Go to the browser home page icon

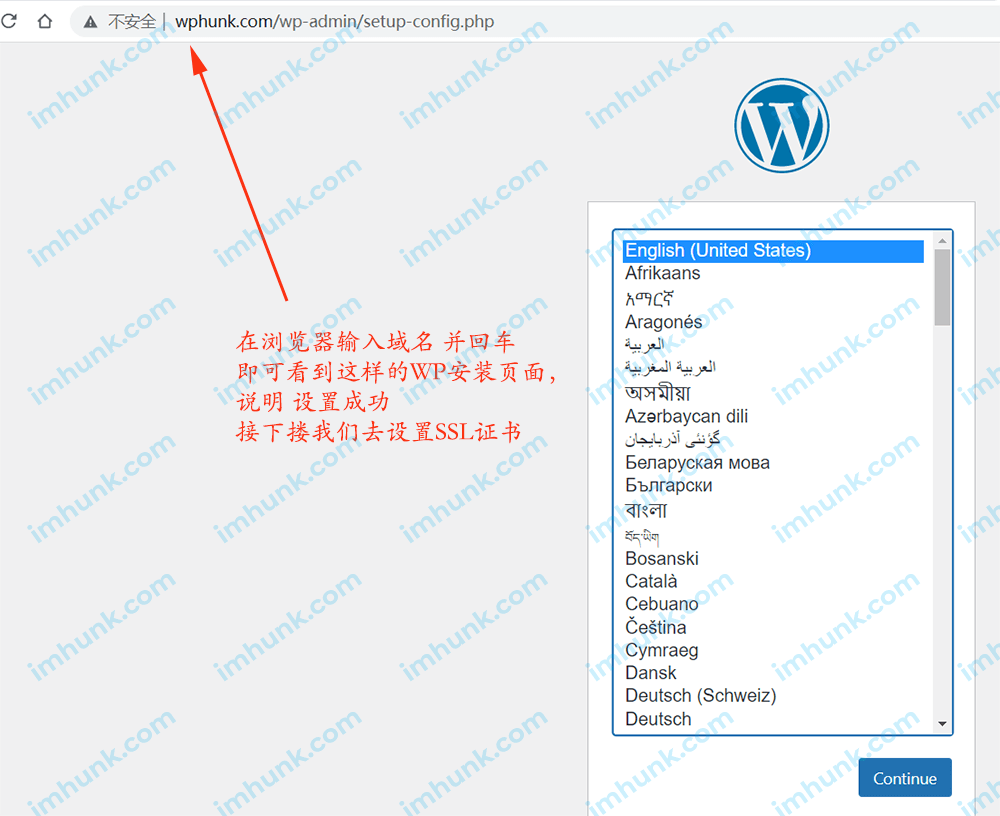point(45,21)
